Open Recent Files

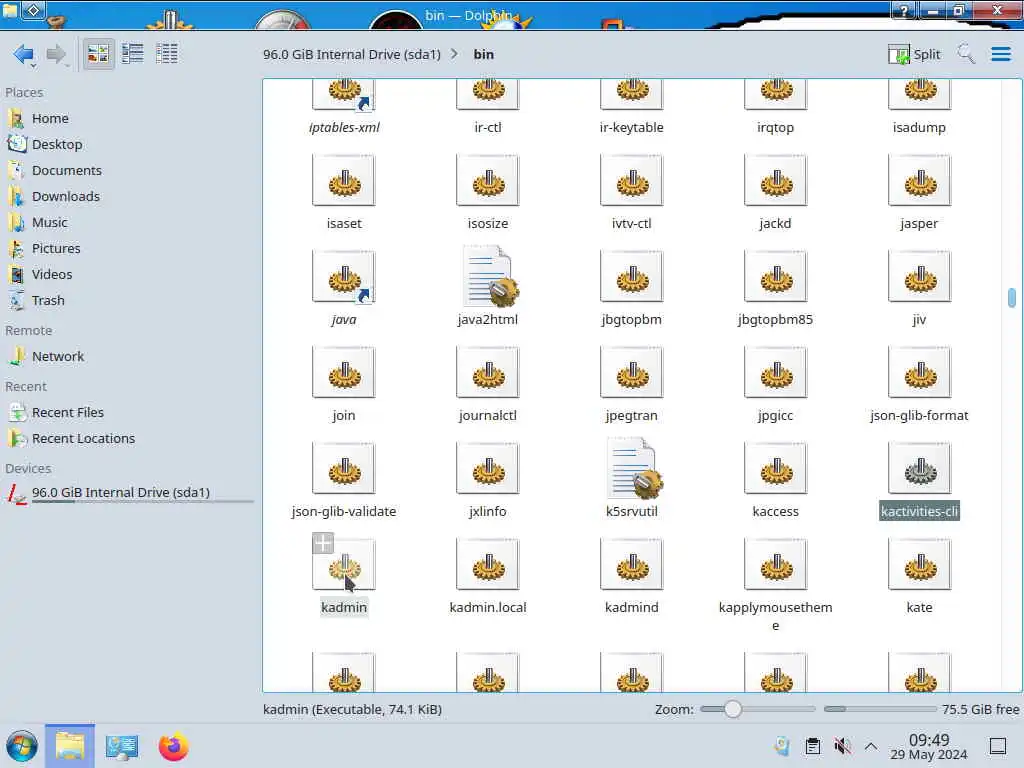click(67, 413)
